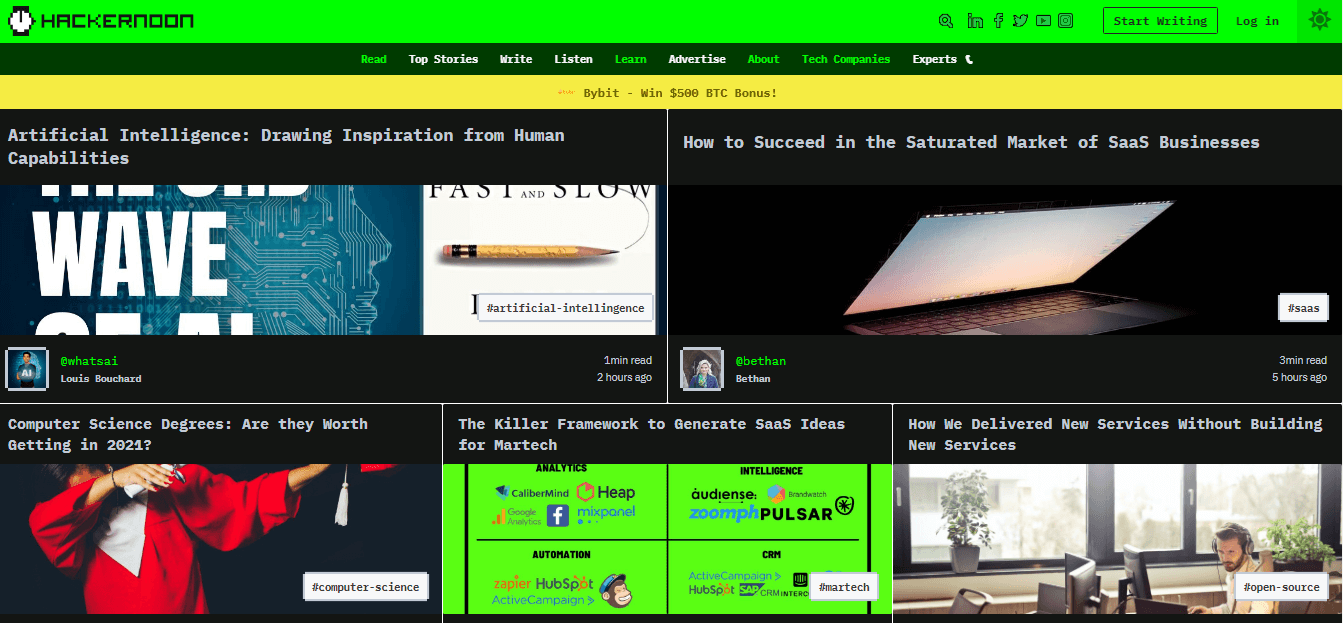Open the Instagram icon link
Viewport: 1343px width, 623px height.
click(1066, 21)
